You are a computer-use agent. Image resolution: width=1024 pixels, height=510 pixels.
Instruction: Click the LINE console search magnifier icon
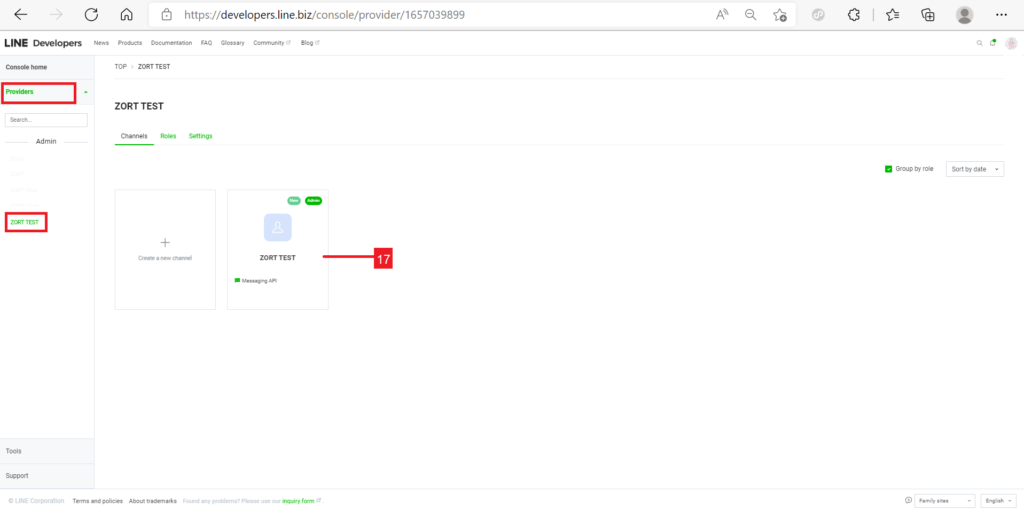(x=979, y=43)
